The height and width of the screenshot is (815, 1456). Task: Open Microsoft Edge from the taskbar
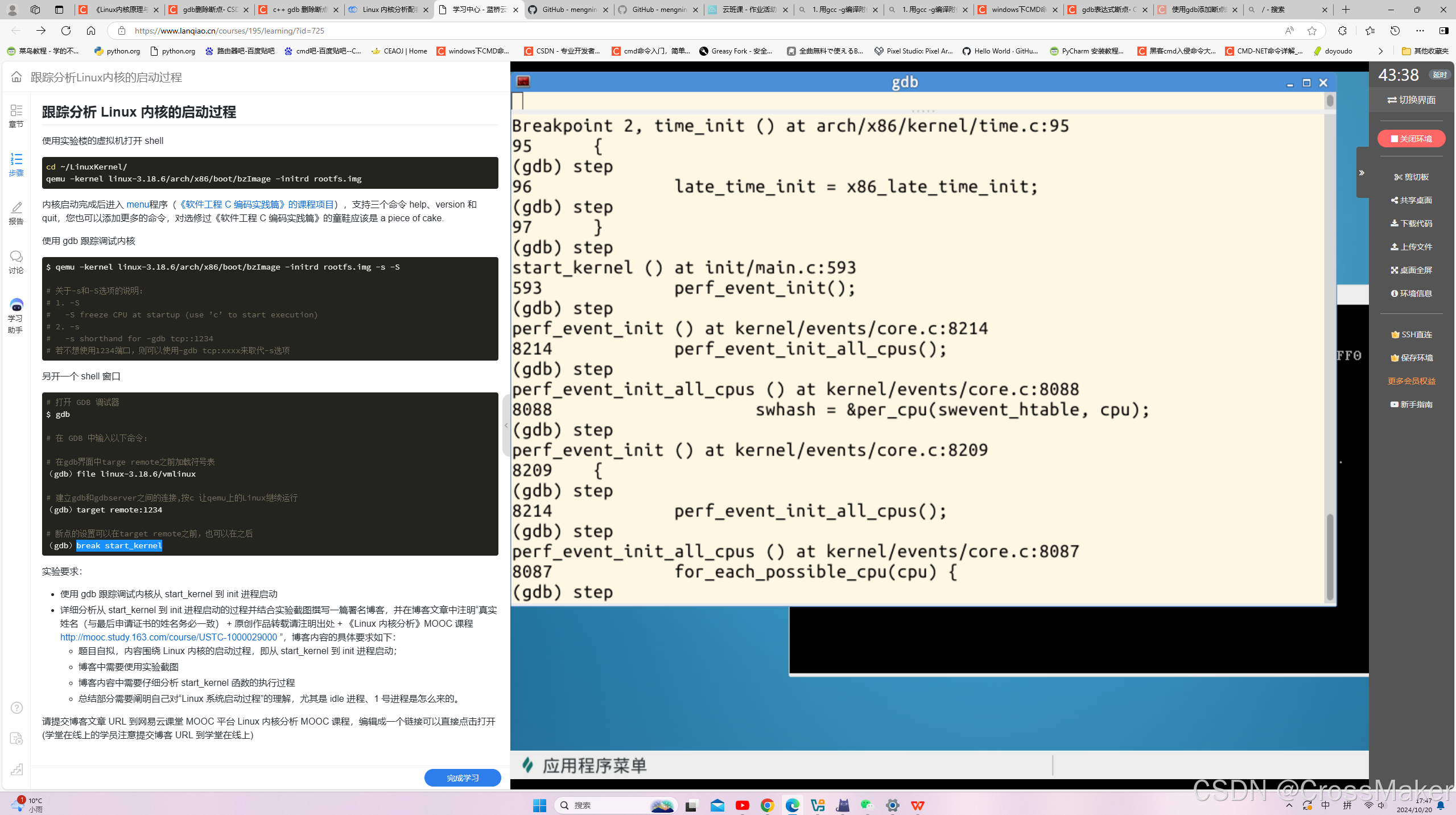[x=792, y=805]
